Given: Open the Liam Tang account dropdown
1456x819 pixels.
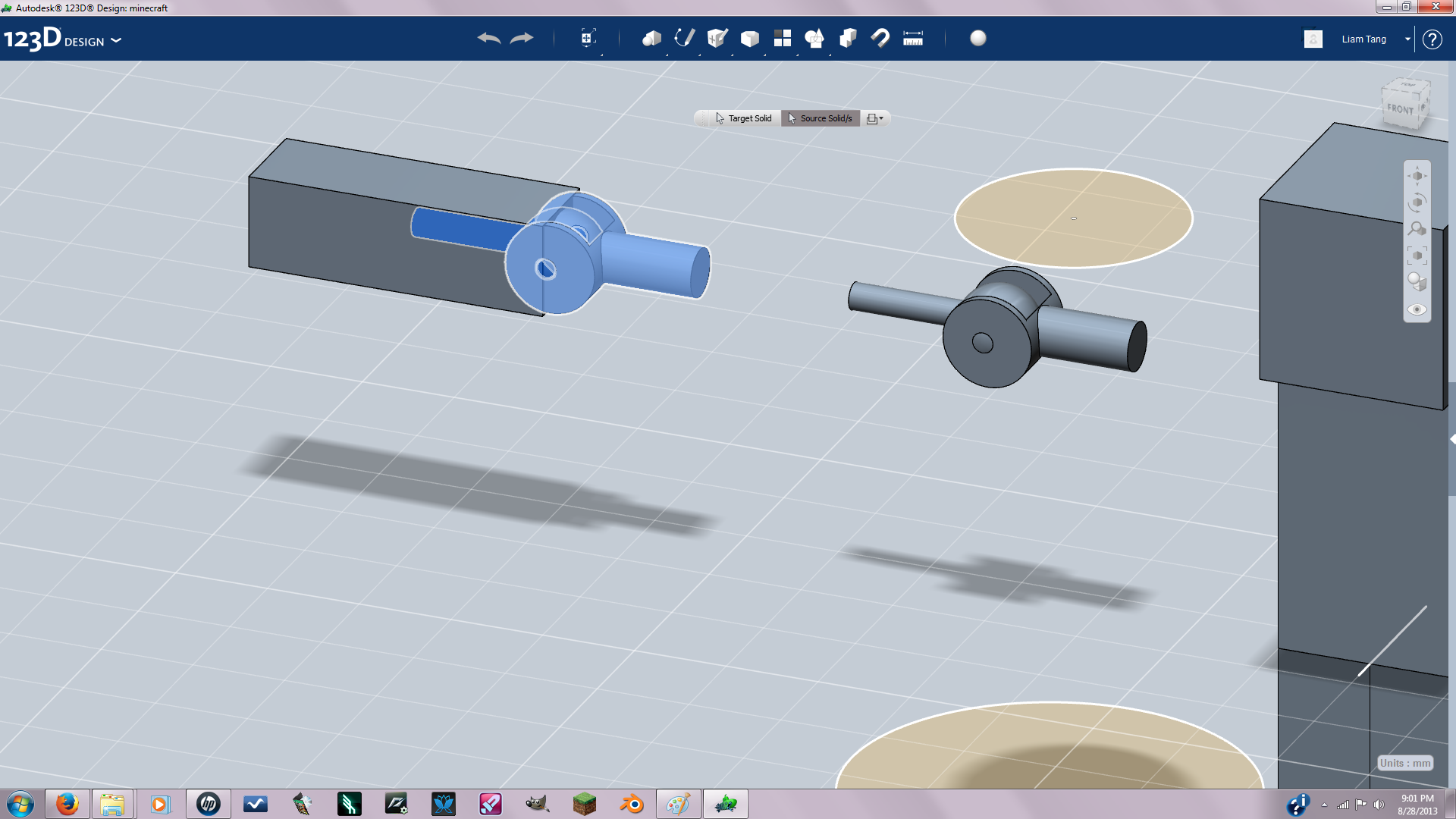Looking at the screenshot, I should click(x=1408, y=39).
